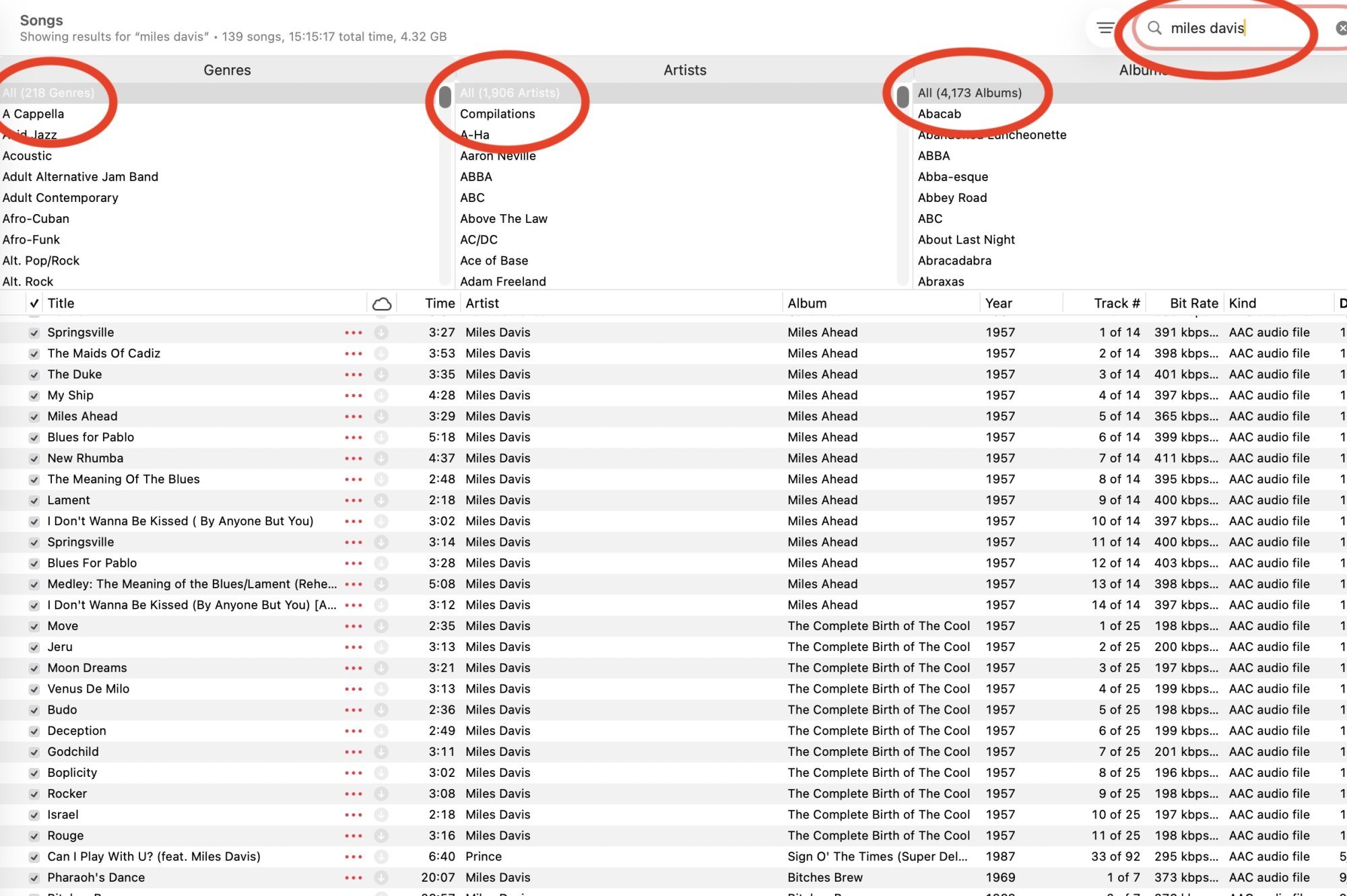Select ABBA in the Artists column

tap(476, 176)
